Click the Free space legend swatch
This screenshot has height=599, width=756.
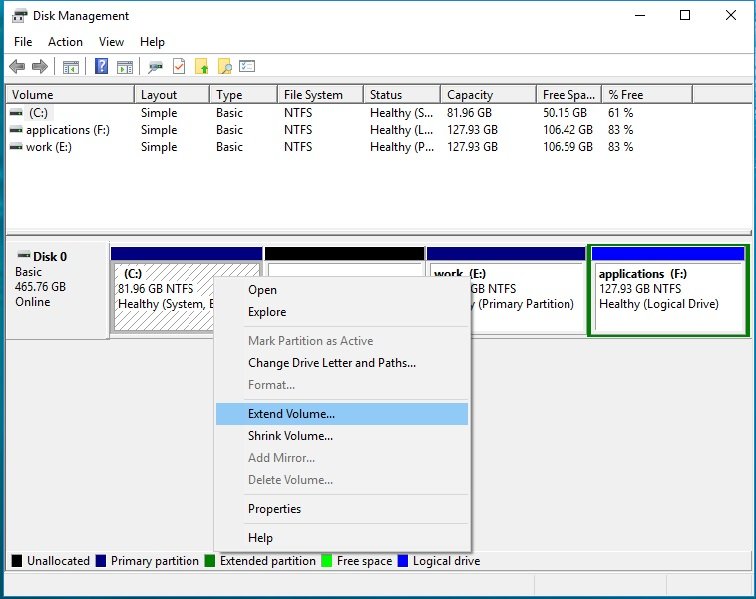coord(327,561)
